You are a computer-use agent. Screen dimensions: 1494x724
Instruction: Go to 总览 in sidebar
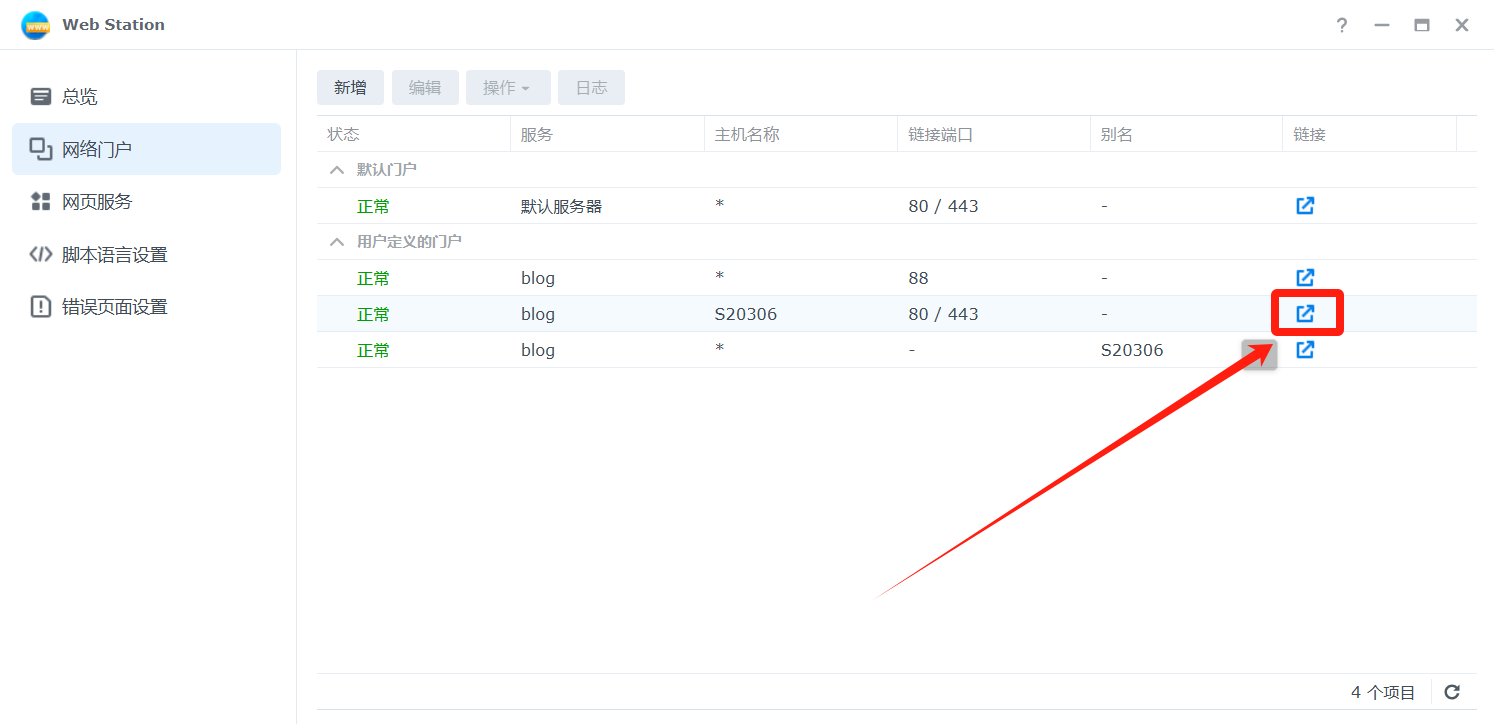click(x=80, y=97)
